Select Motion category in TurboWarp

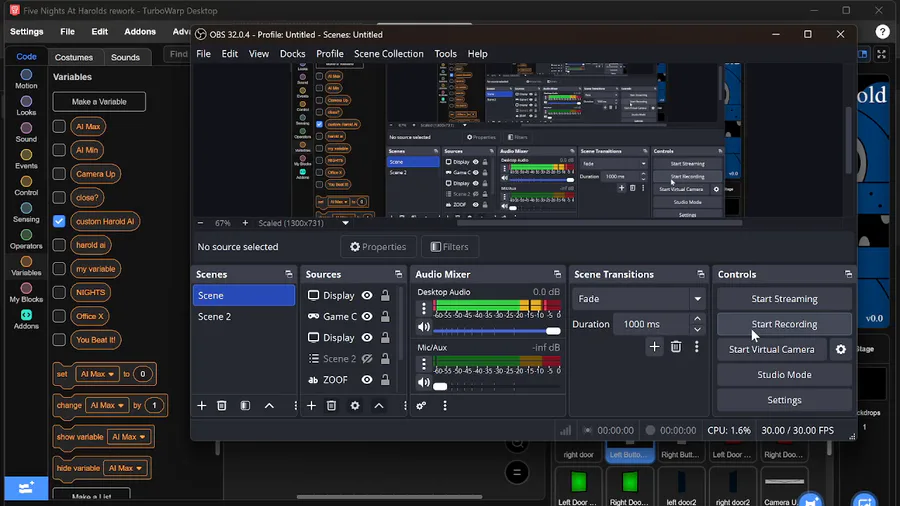tap(26, 79)
